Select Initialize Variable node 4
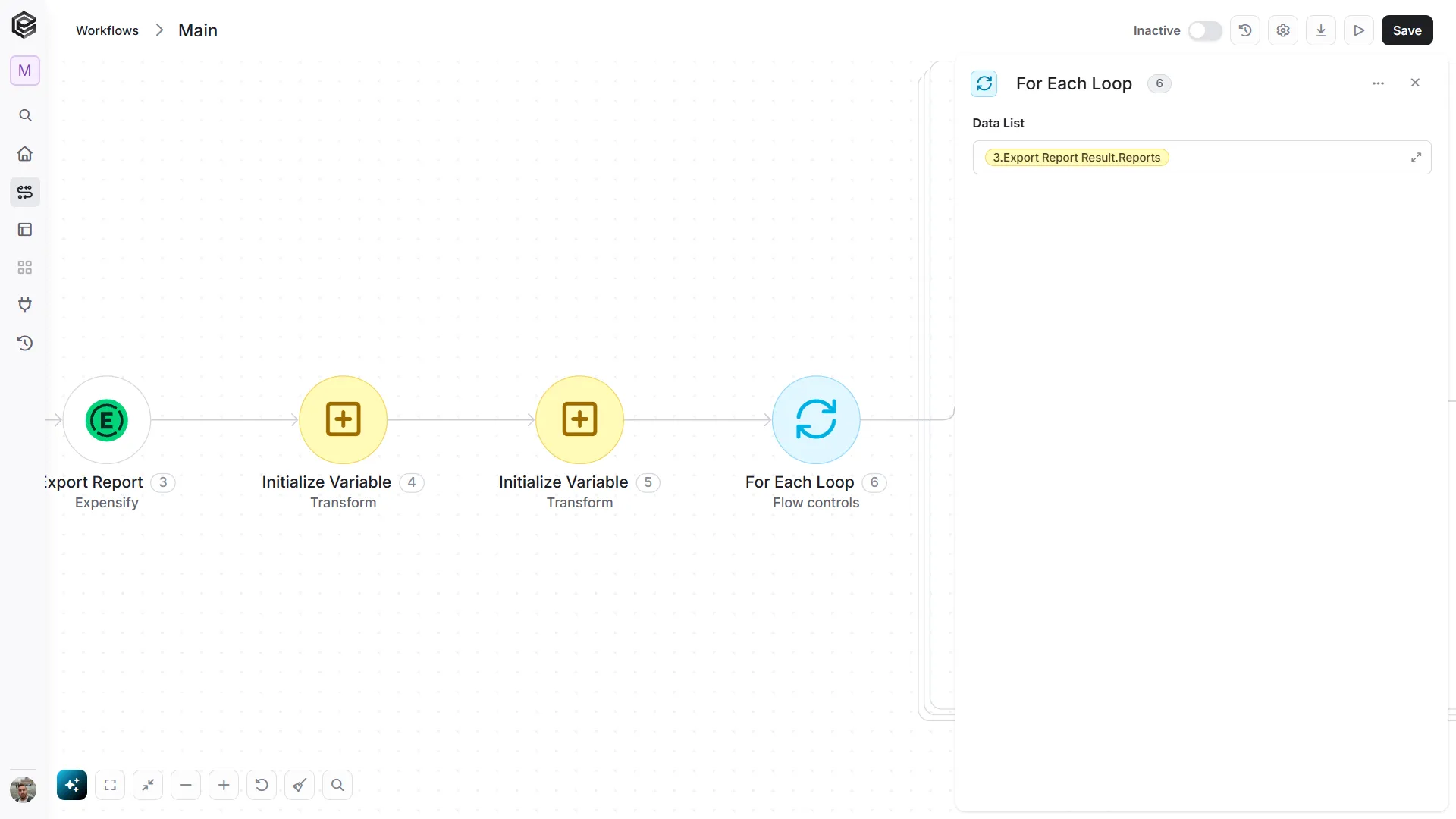This screenshot has height=819, width=1456. click(x=344, y=419)
